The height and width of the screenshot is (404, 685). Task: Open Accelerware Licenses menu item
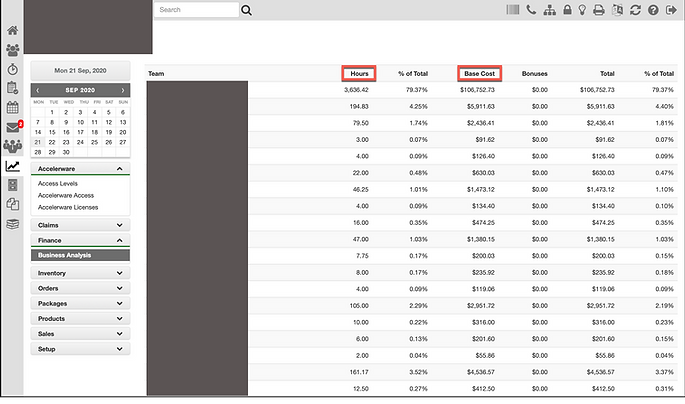[67, 207]
